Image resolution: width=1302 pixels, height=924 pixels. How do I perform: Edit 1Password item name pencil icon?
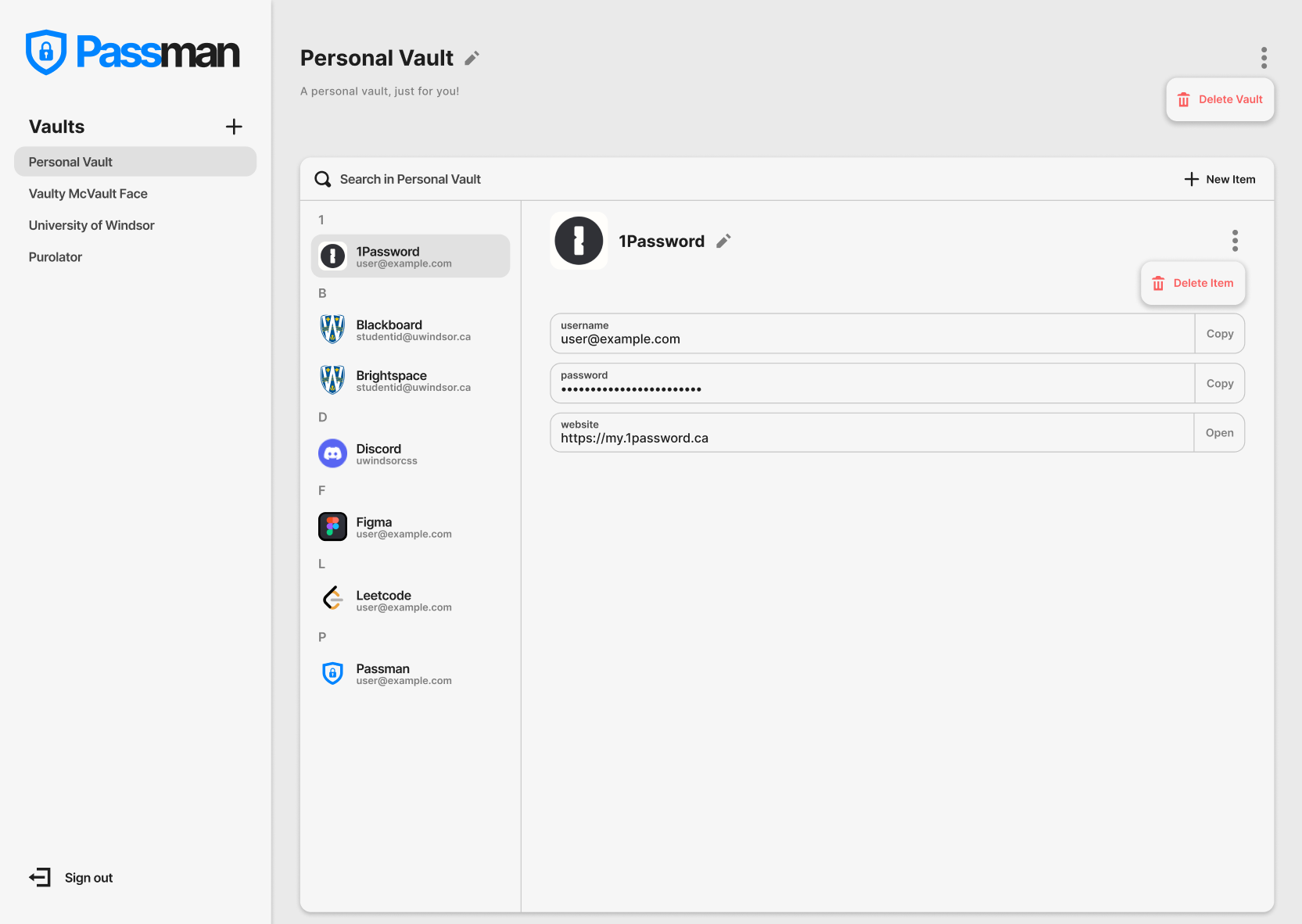point(723,241)
